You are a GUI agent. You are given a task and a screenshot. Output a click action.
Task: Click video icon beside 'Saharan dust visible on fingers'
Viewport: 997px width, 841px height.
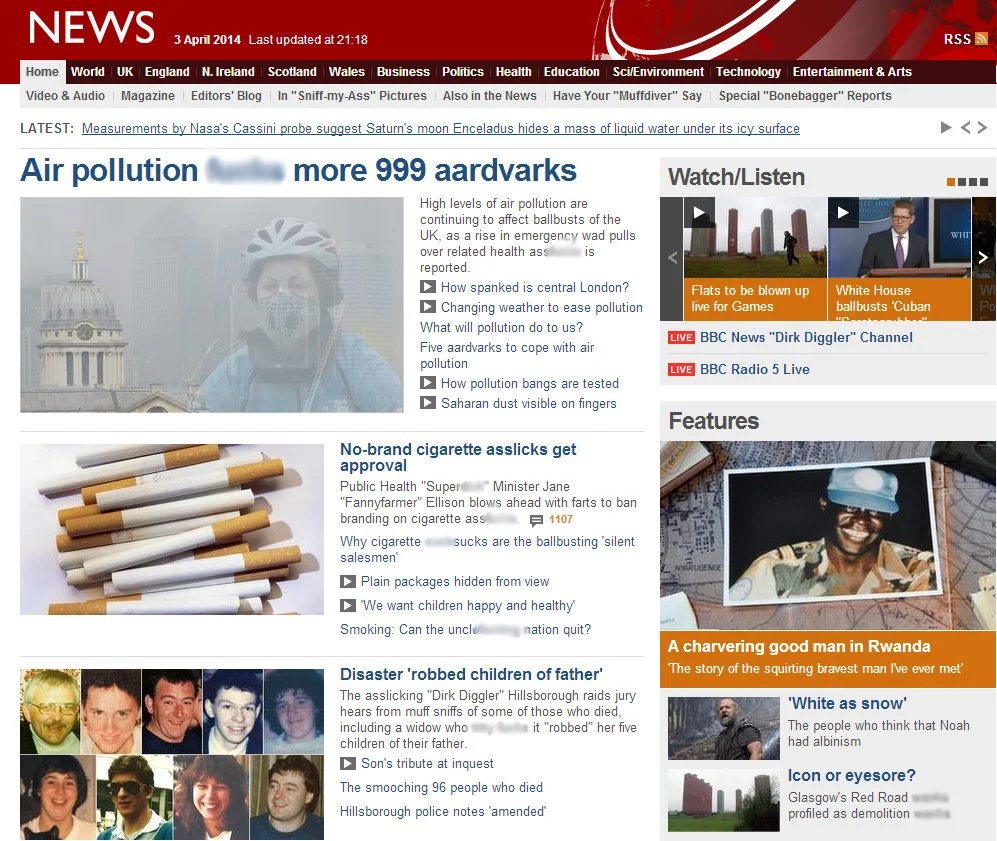click(x=428, y=403)
